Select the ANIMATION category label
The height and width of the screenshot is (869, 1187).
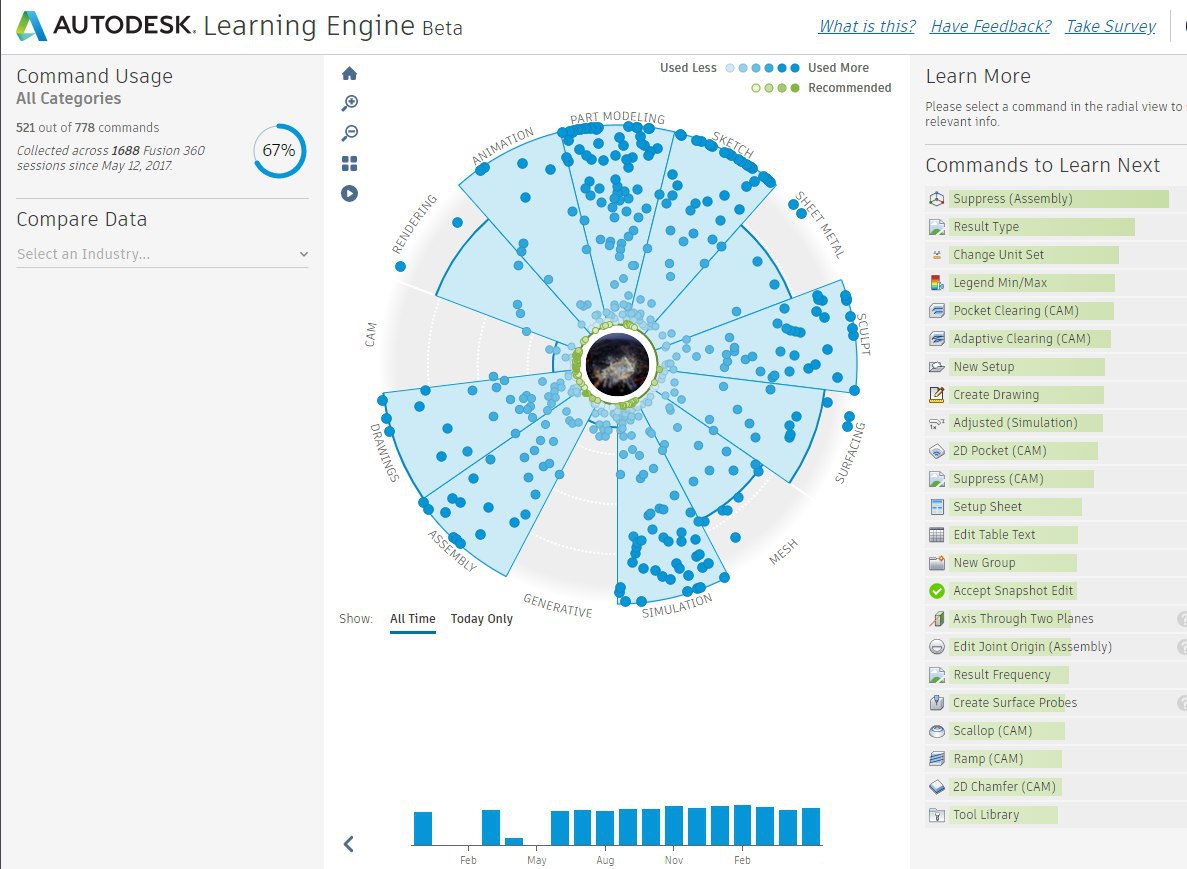[x=503, y=145]
